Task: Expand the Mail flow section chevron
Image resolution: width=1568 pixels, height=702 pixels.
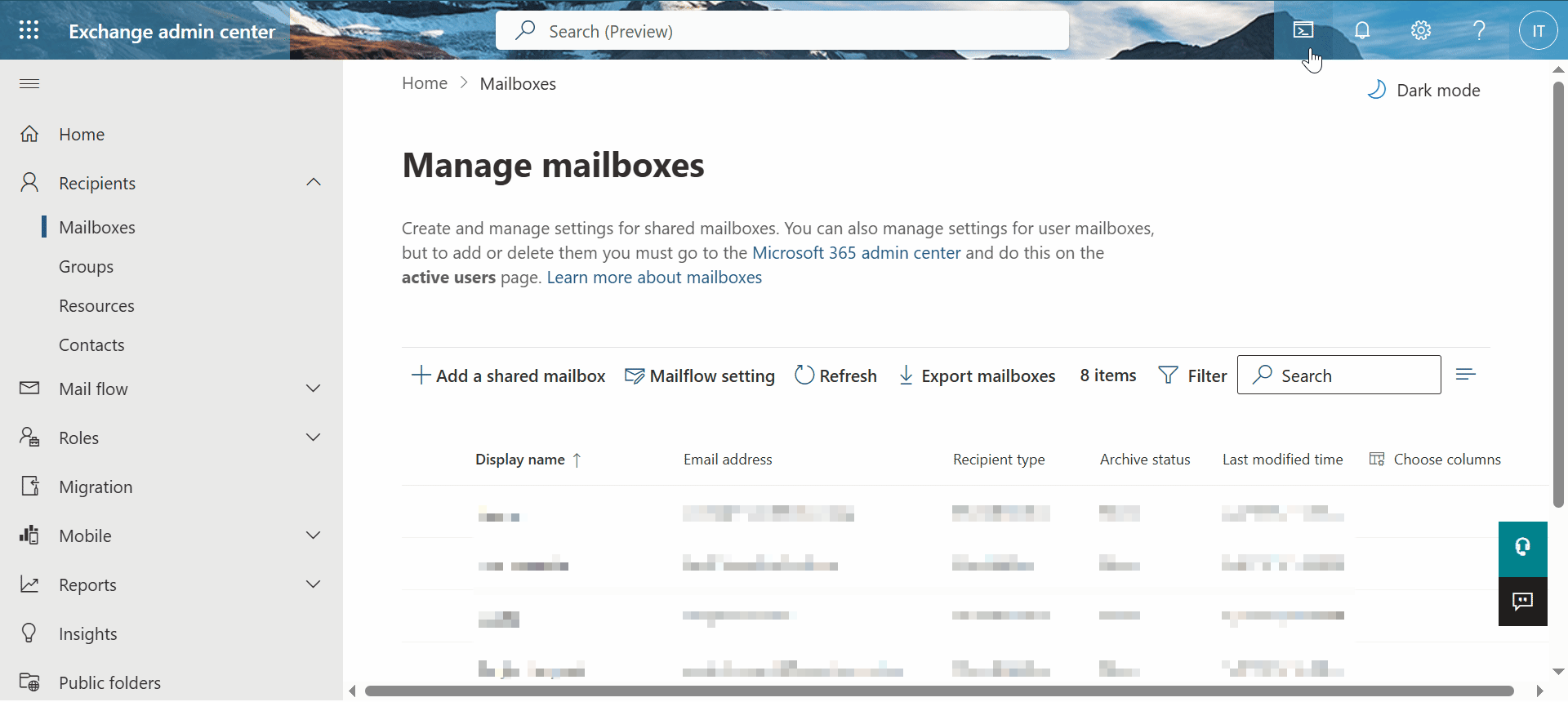Action: click(314, 388)
